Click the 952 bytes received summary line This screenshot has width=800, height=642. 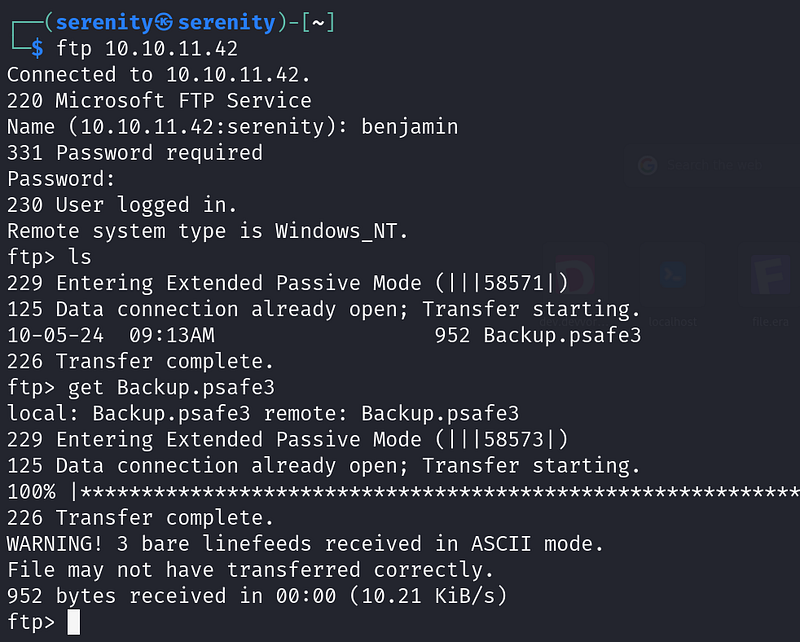tap(257, 596)
